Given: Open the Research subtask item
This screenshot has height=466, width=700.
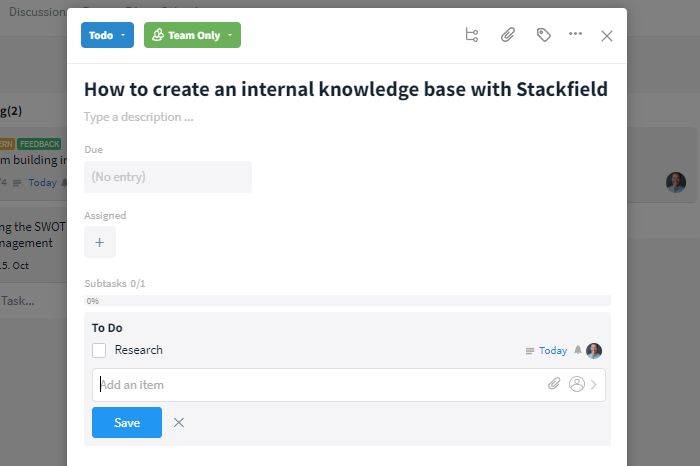Looking at the screenshot, I should pos(138,350).
